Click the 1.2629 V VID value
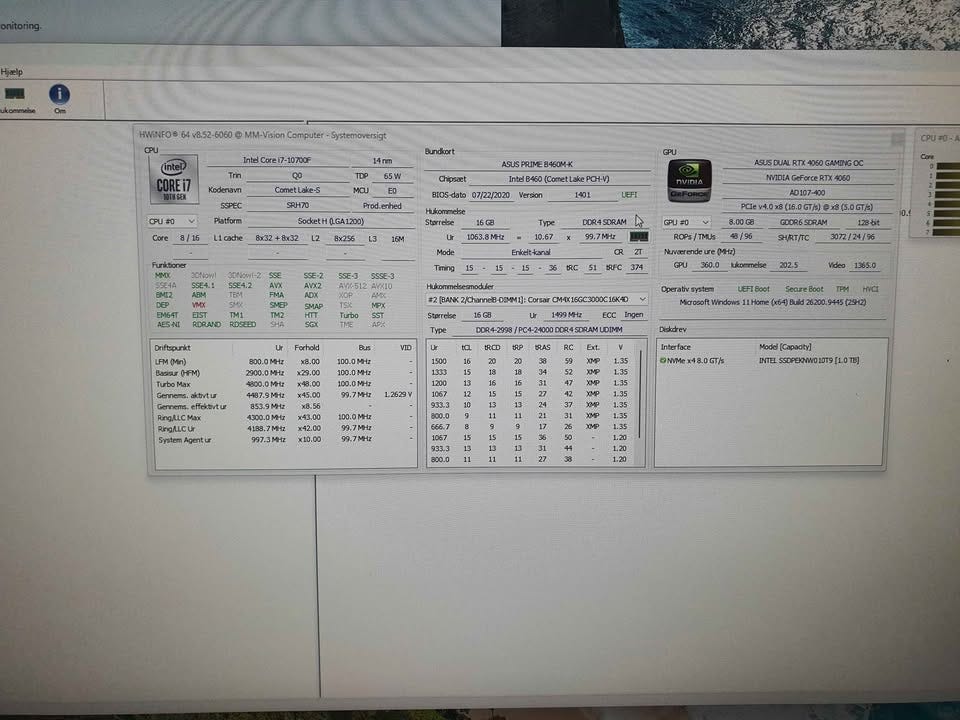 pos(398,395)
